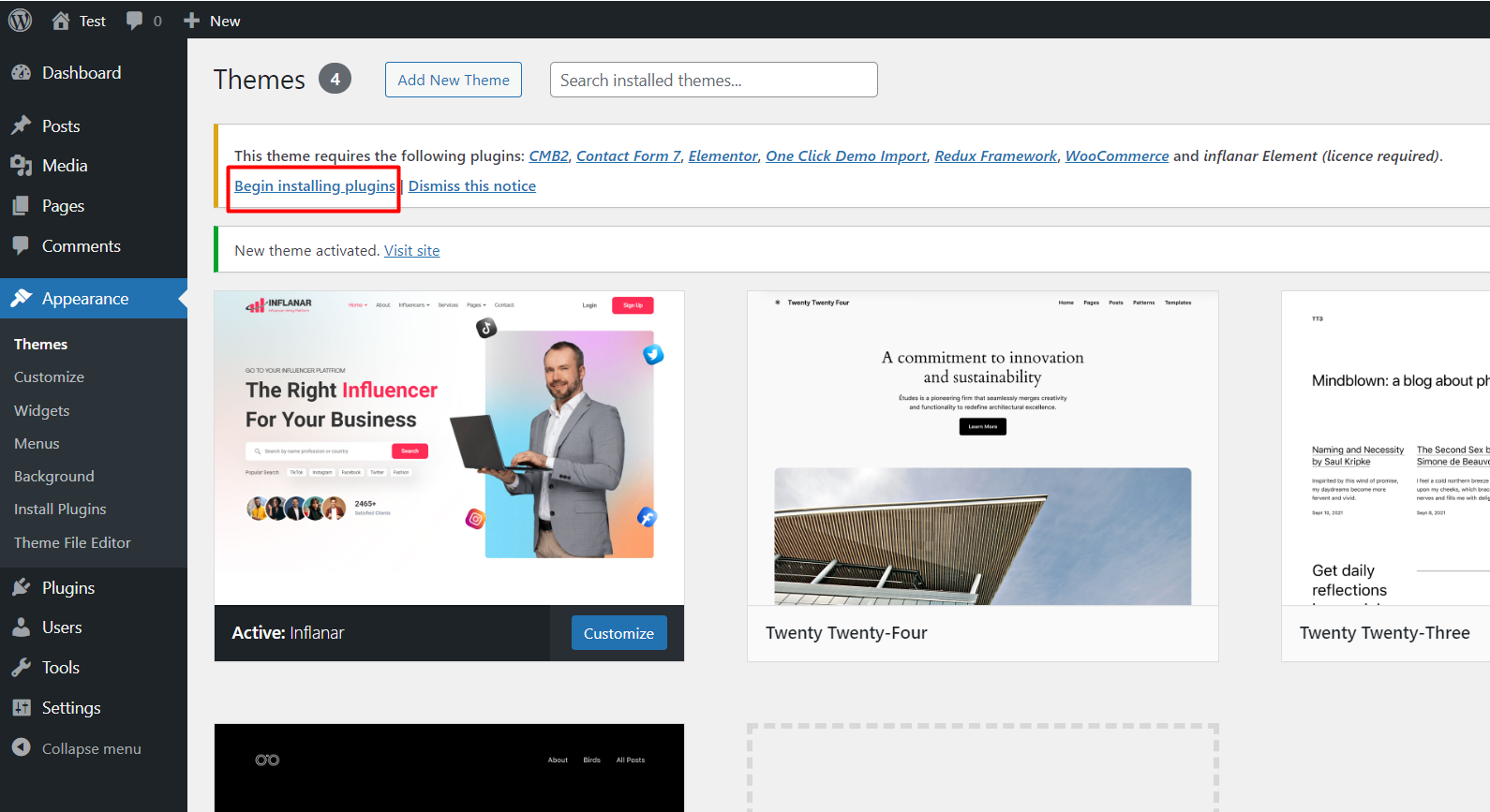Open Customize submenu item
The image size is (1490, 812).
[x=49, y=377]
